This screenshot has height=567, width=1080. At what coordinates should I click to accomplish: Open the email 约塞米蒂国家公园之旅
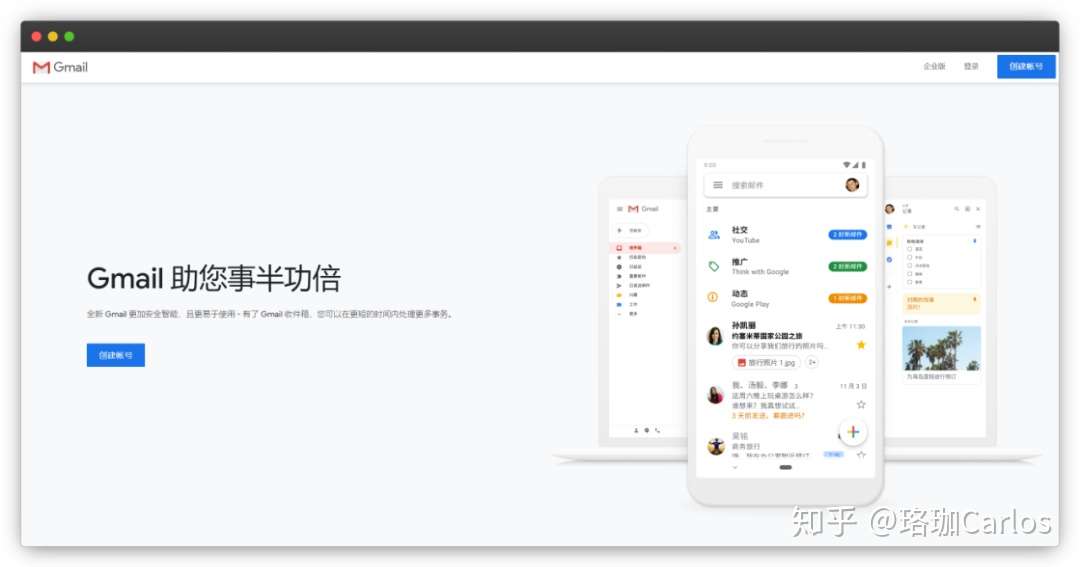click(767, 336)
